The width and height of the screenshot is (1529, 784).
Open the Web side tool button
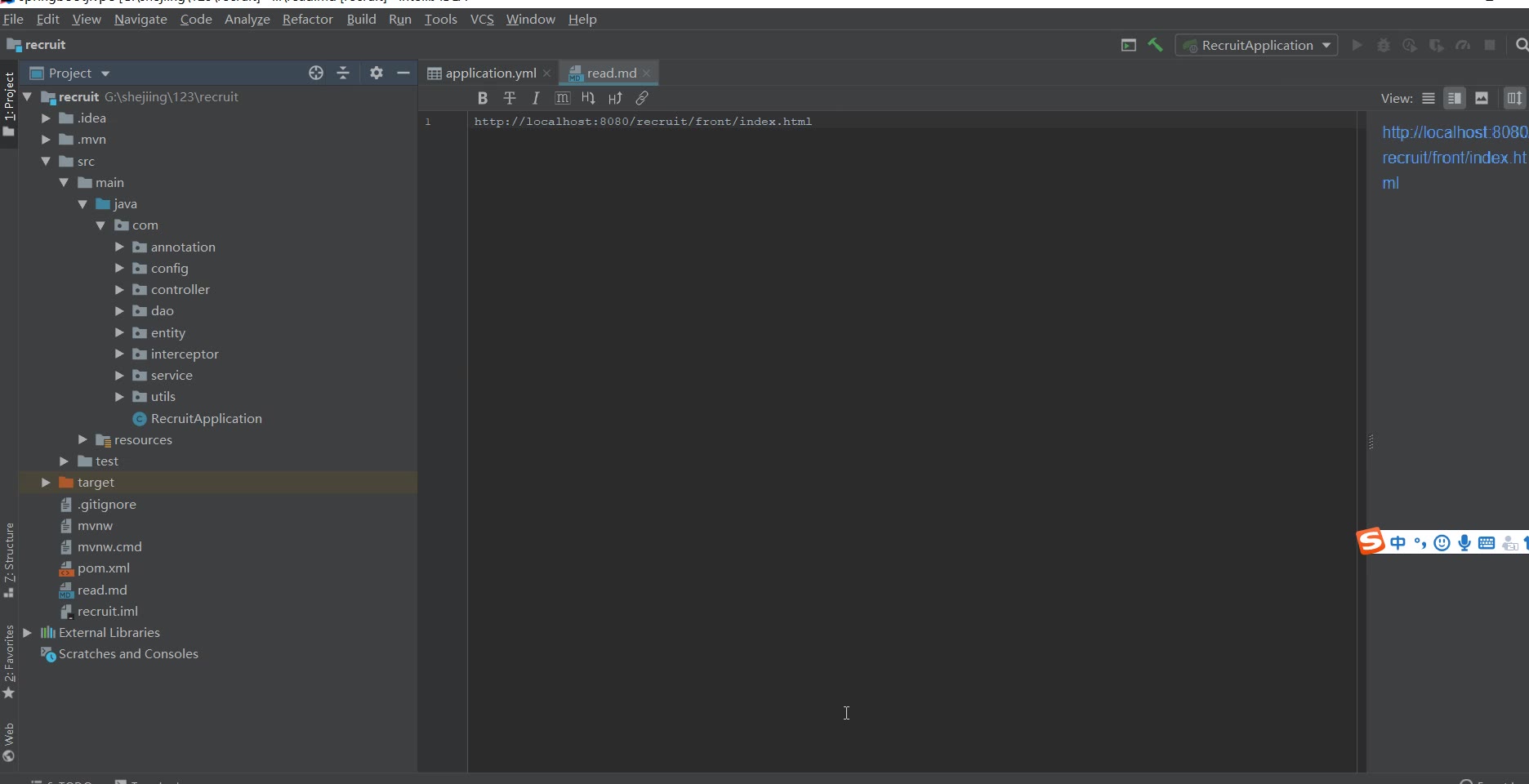click(x=9, y=742)
